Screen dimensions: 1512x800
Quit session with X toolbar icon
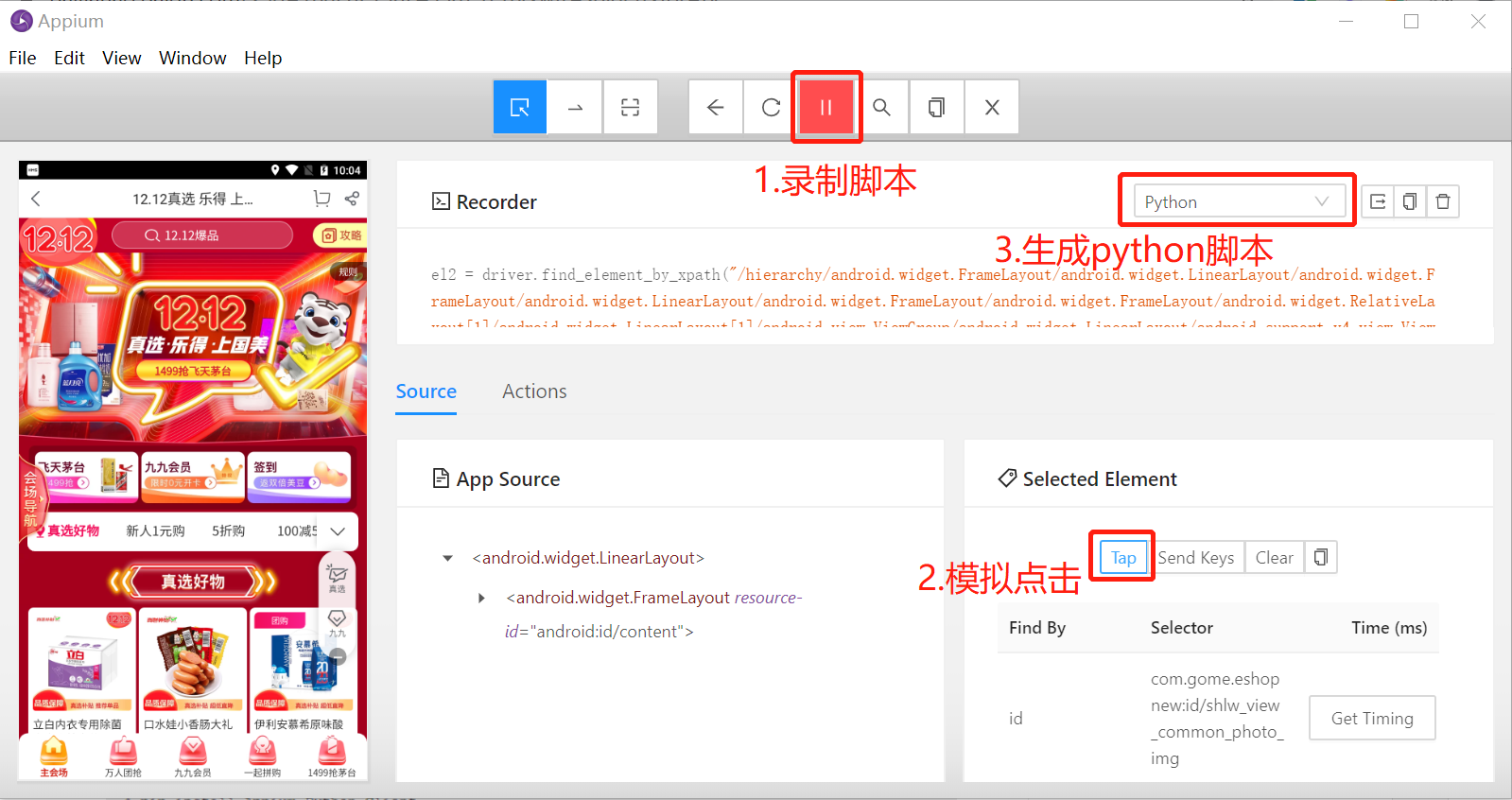(992, 107)
